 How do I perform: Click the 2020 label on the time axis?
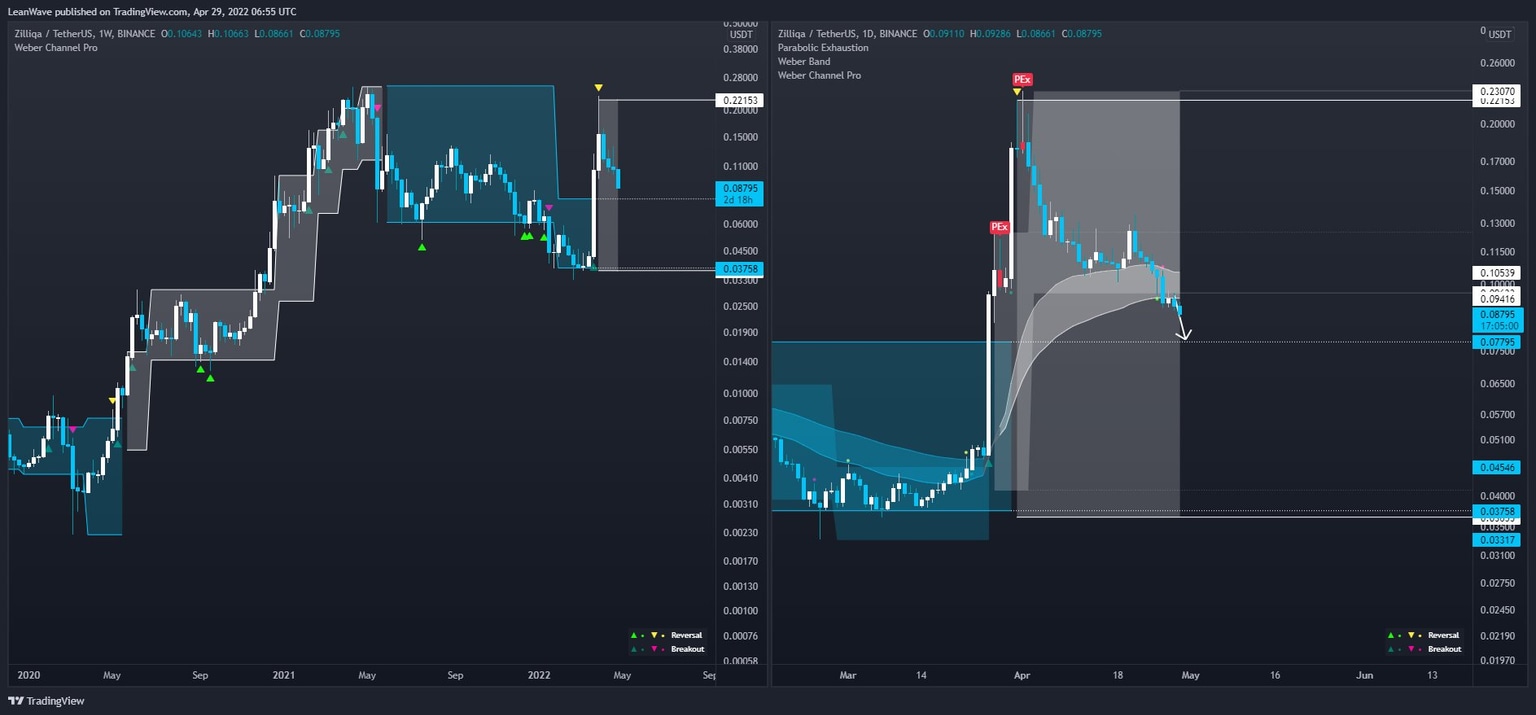click(x=28, y=675)
